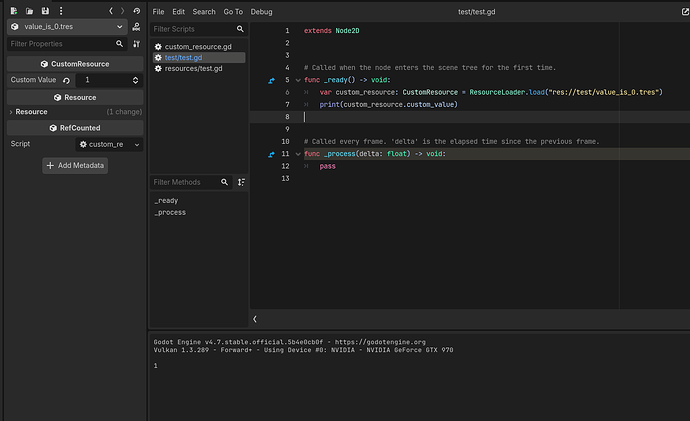
Task: Click the _ready signal connection icon on line 5
Action: tap(272, 81)
